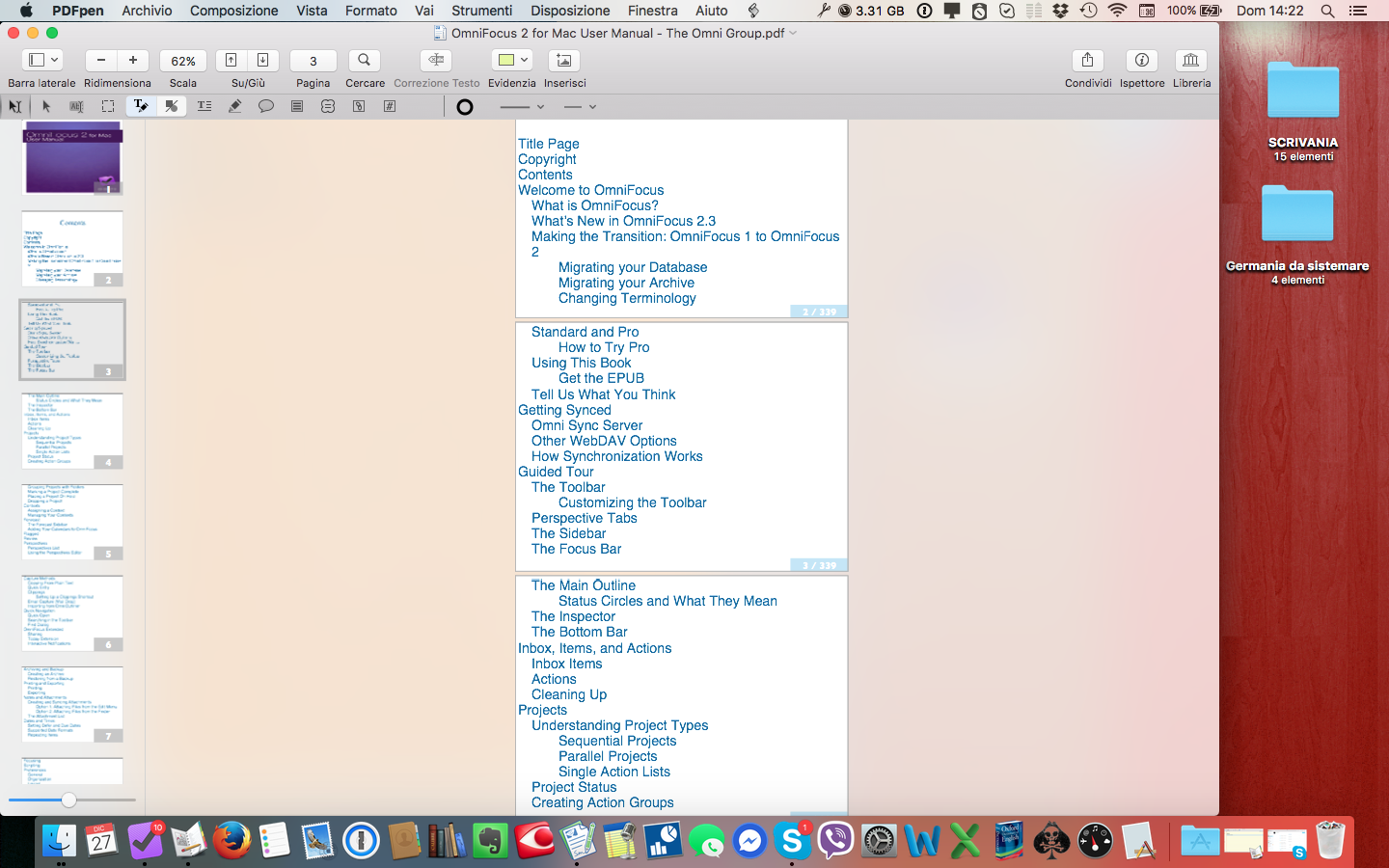Open the Finestra menu
The image size is (1389, 868).
point(653,11)
